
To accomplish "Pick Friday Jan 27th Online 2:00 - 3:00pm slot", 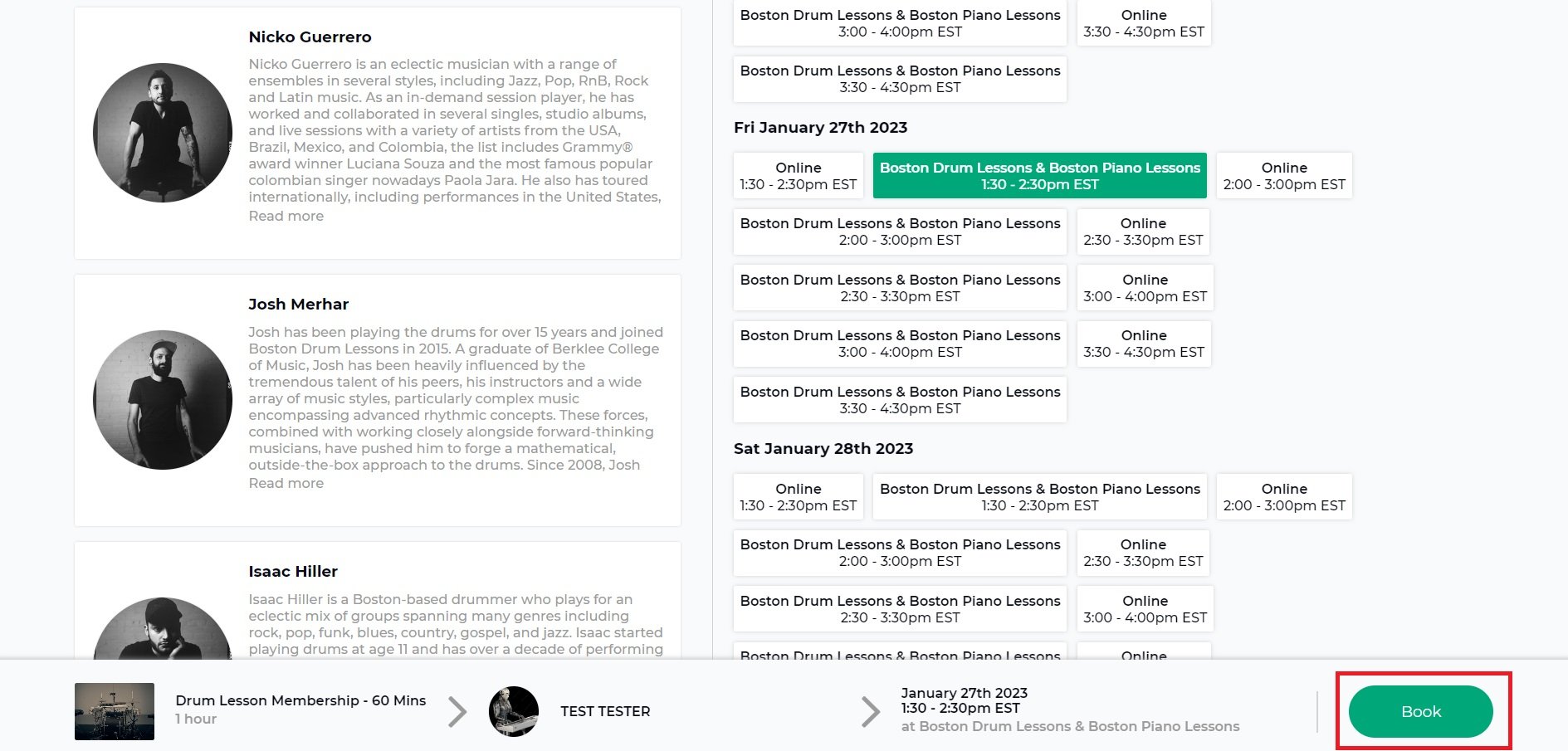I will click(1284, 175).
